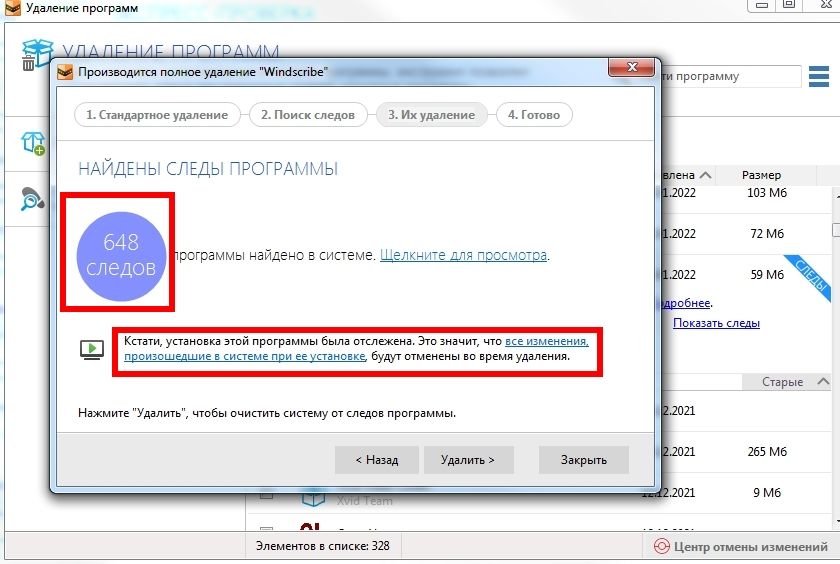Click the dialog title bar app icon
The image size is (840, 564).
65,72
